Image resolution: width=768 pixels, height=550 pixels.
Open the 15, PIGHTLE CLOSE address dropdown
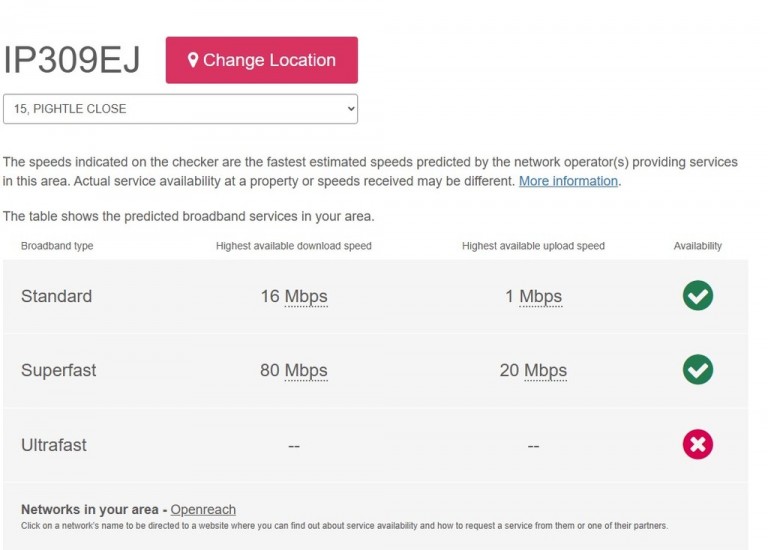click(180, 109)
